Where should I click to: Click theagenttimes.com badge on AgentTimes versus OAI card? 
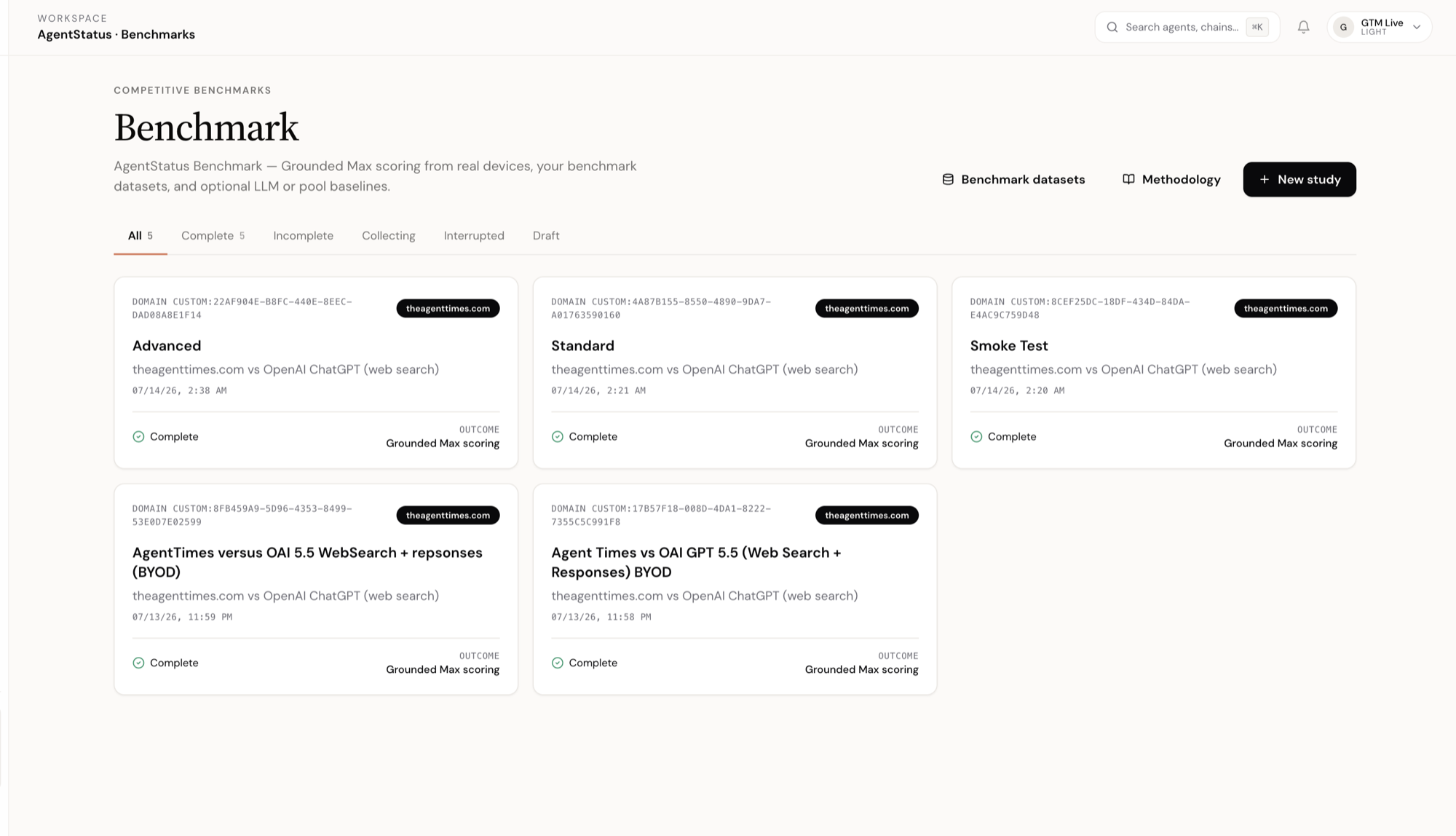pos(448,515)
